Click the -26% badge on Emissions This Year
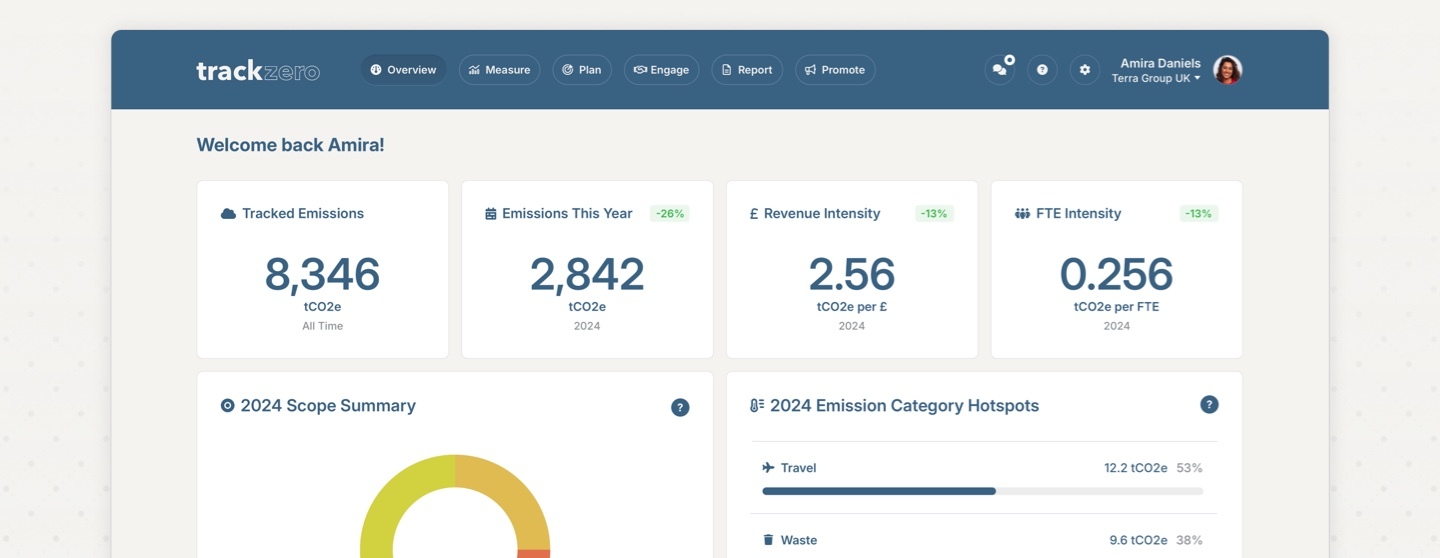The height and width of the screenshot is (558, 1440). coord(669,213)
